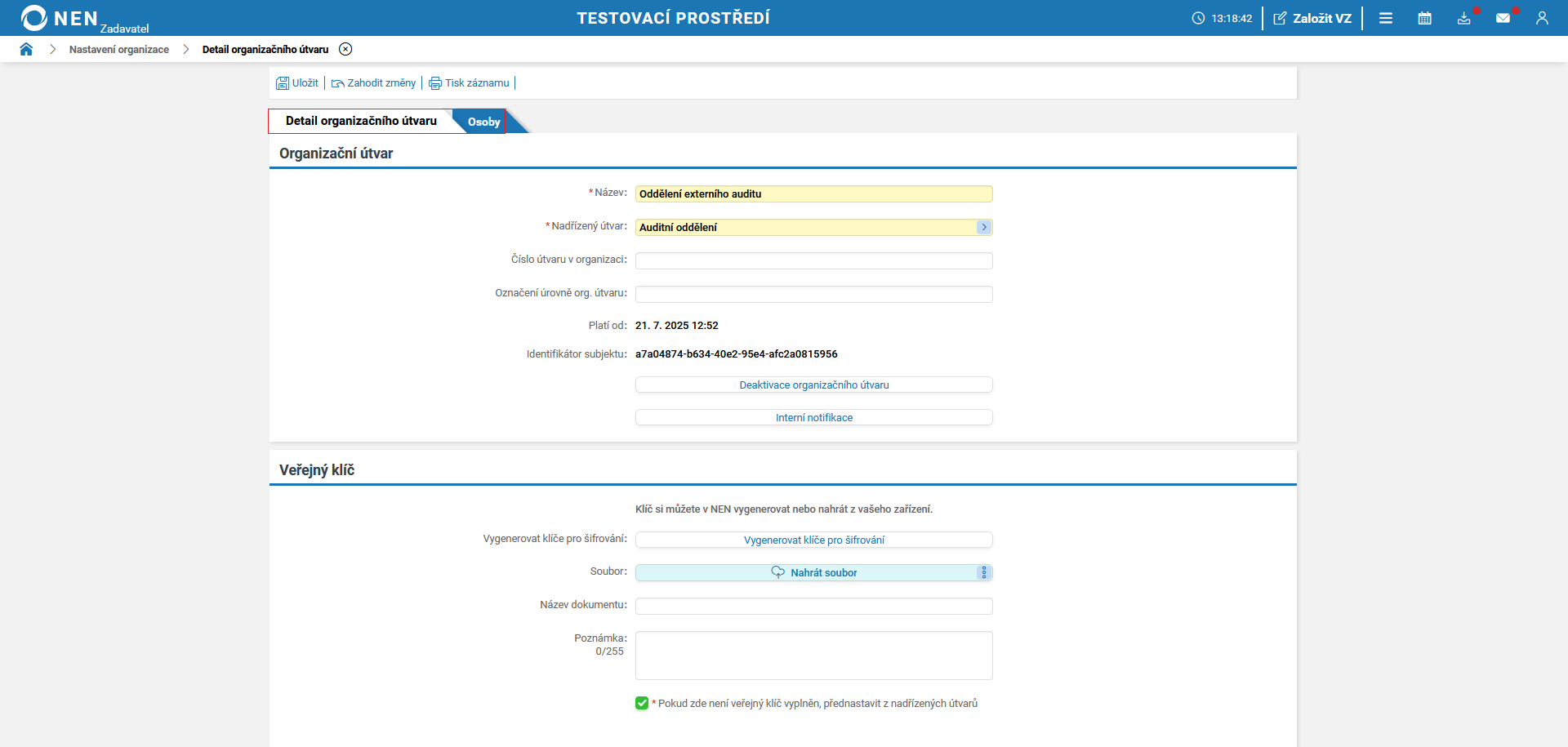Open the file options three-dot menu
Viewport: 1568px width, 747px height.
pyautogui.click(x=984, y=573)
